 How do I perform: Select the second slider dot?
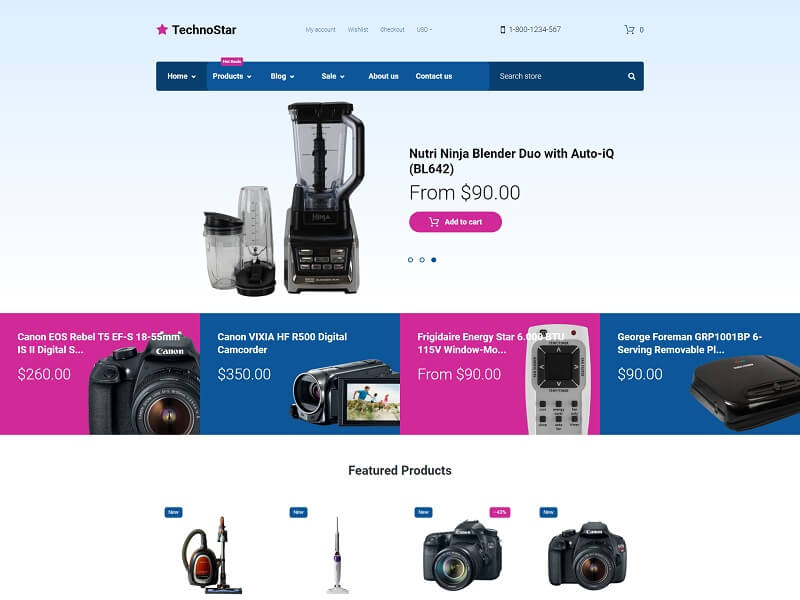[422, 260]
